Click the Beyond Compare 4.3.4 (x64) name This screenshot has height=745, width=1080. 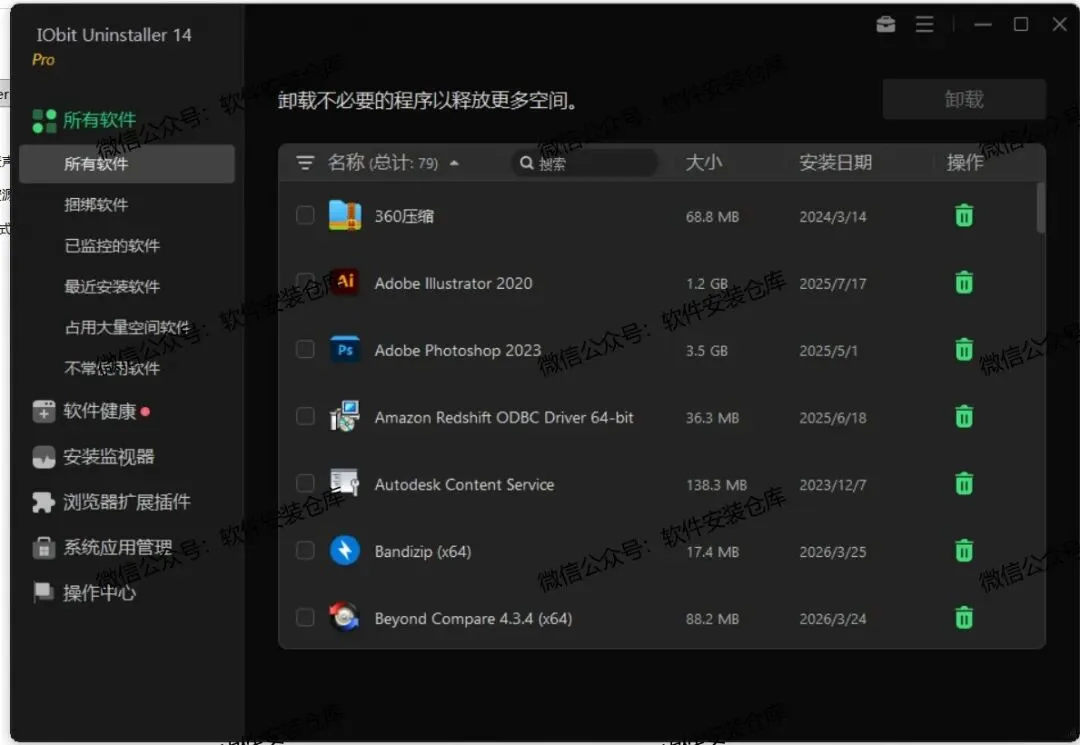tap(473, 618)
